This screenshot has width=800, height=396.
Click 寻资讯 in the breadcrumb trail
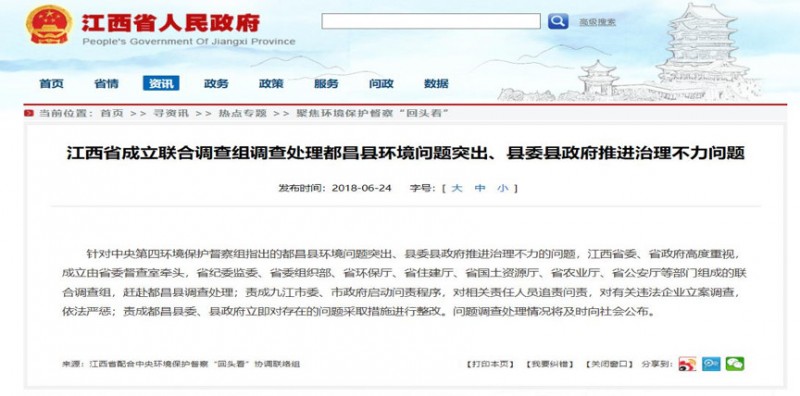coord(171,113)
